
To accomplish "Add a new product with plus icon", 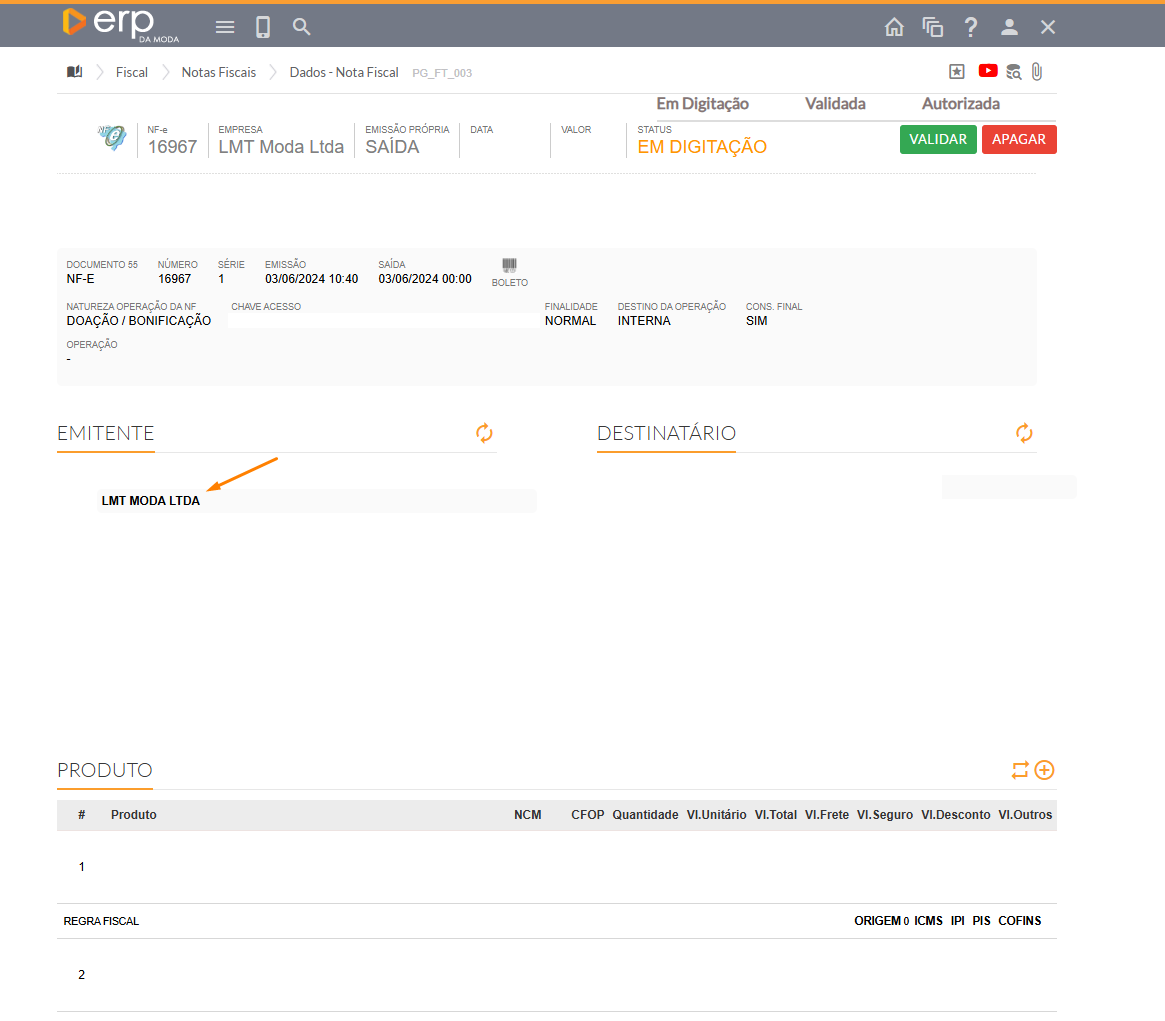I will (1044, 770).
